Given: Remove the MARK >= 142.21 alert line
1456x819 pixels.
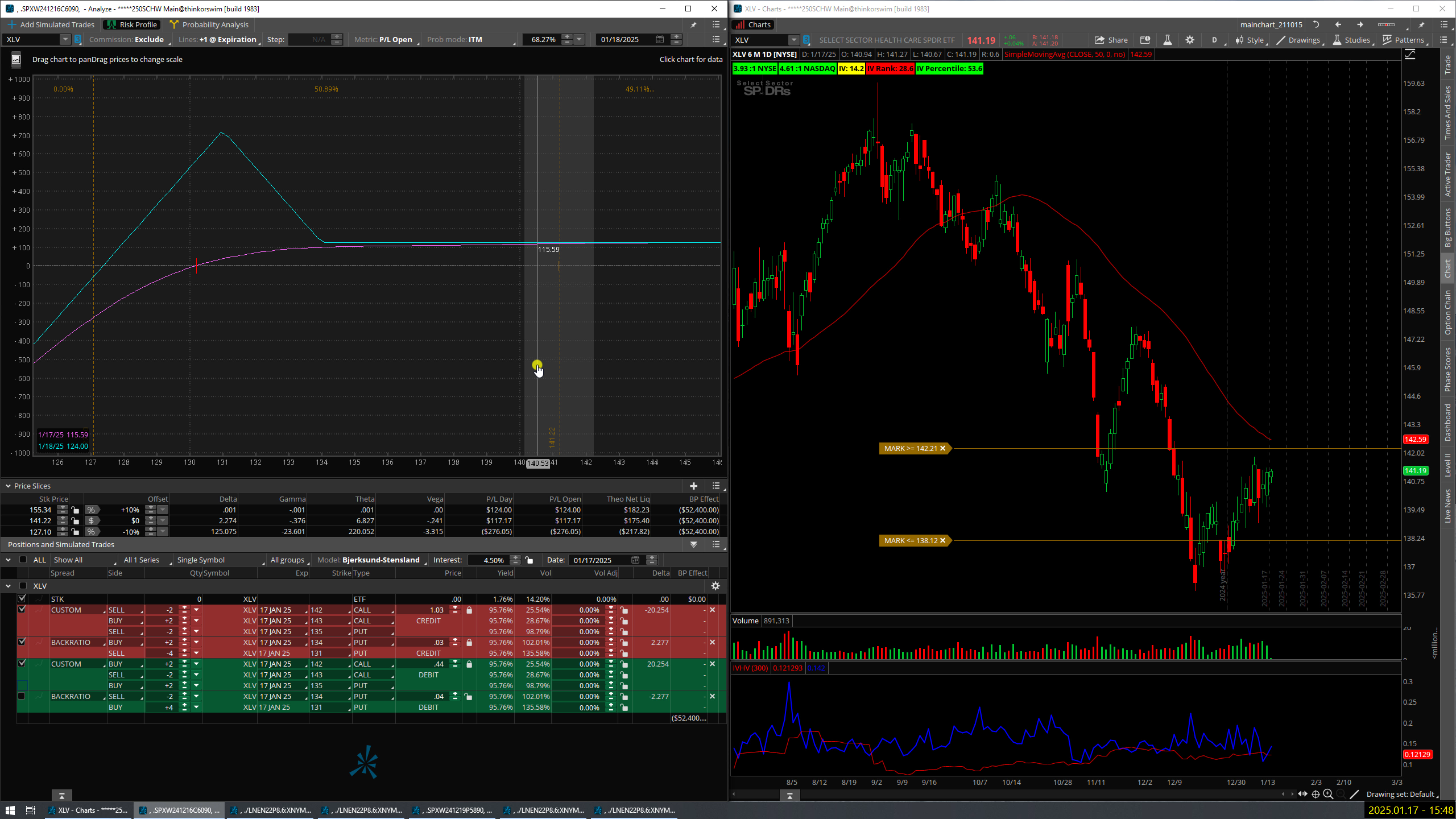Looking at the screenshot, I should click(x=942, y=448).
